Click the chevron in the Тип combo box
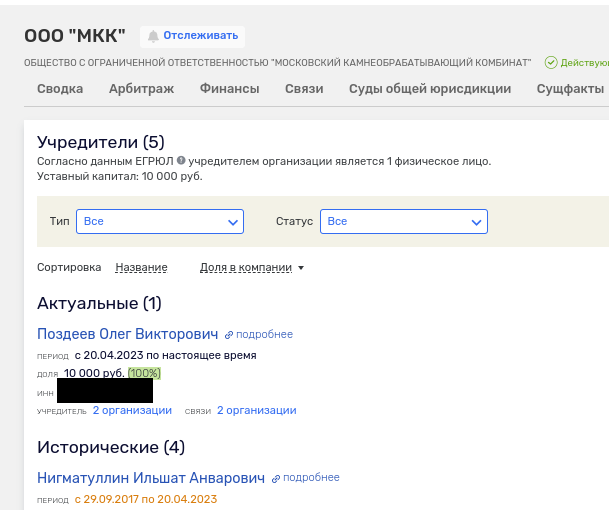609x510 pixels. point(233,222)
